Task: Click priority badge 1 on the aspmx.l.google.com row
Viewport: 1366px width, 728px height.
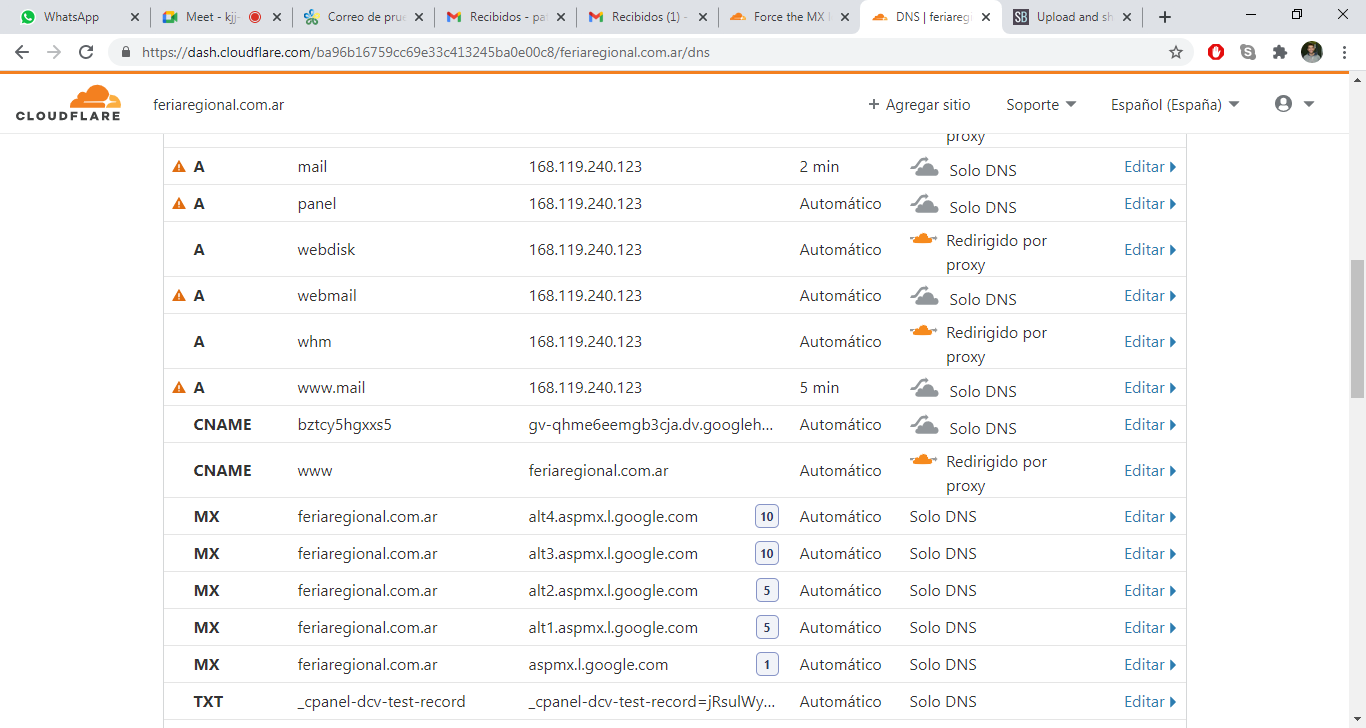Action: point(767,665)
